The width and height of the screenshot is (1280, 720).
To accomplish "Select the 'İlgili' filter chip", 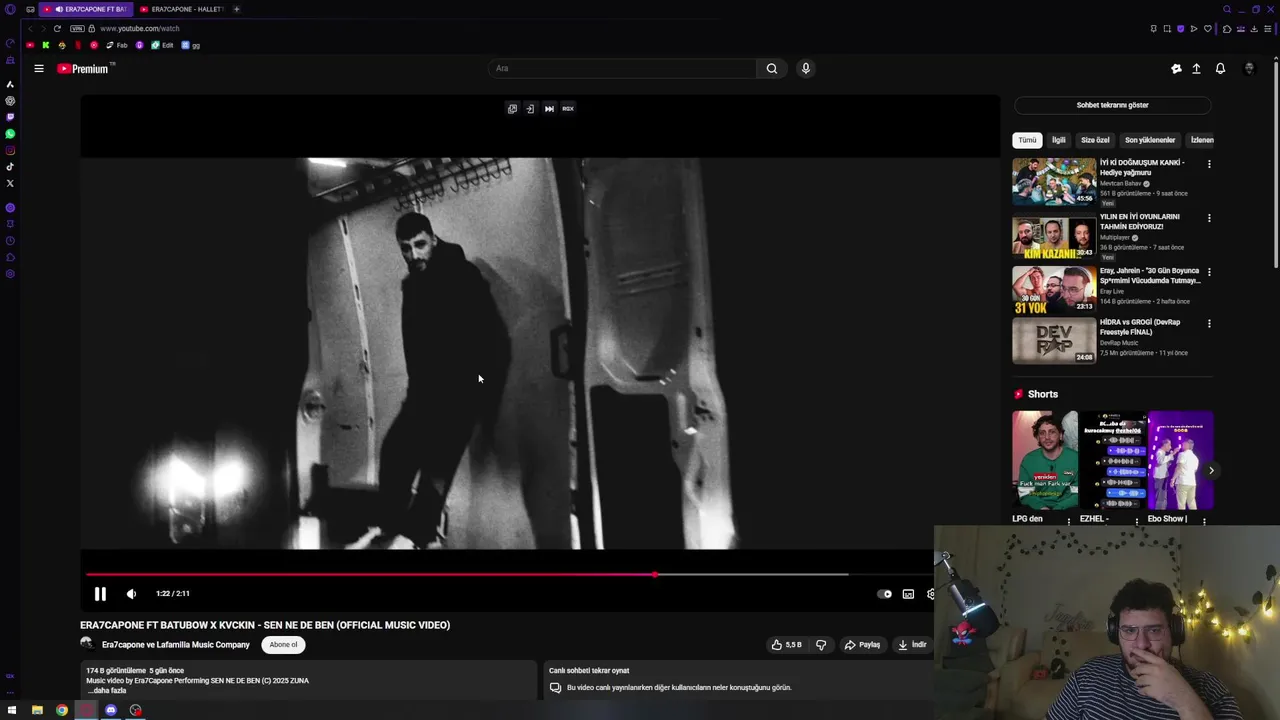I will pyautogui.click(x=1058, y=140).
